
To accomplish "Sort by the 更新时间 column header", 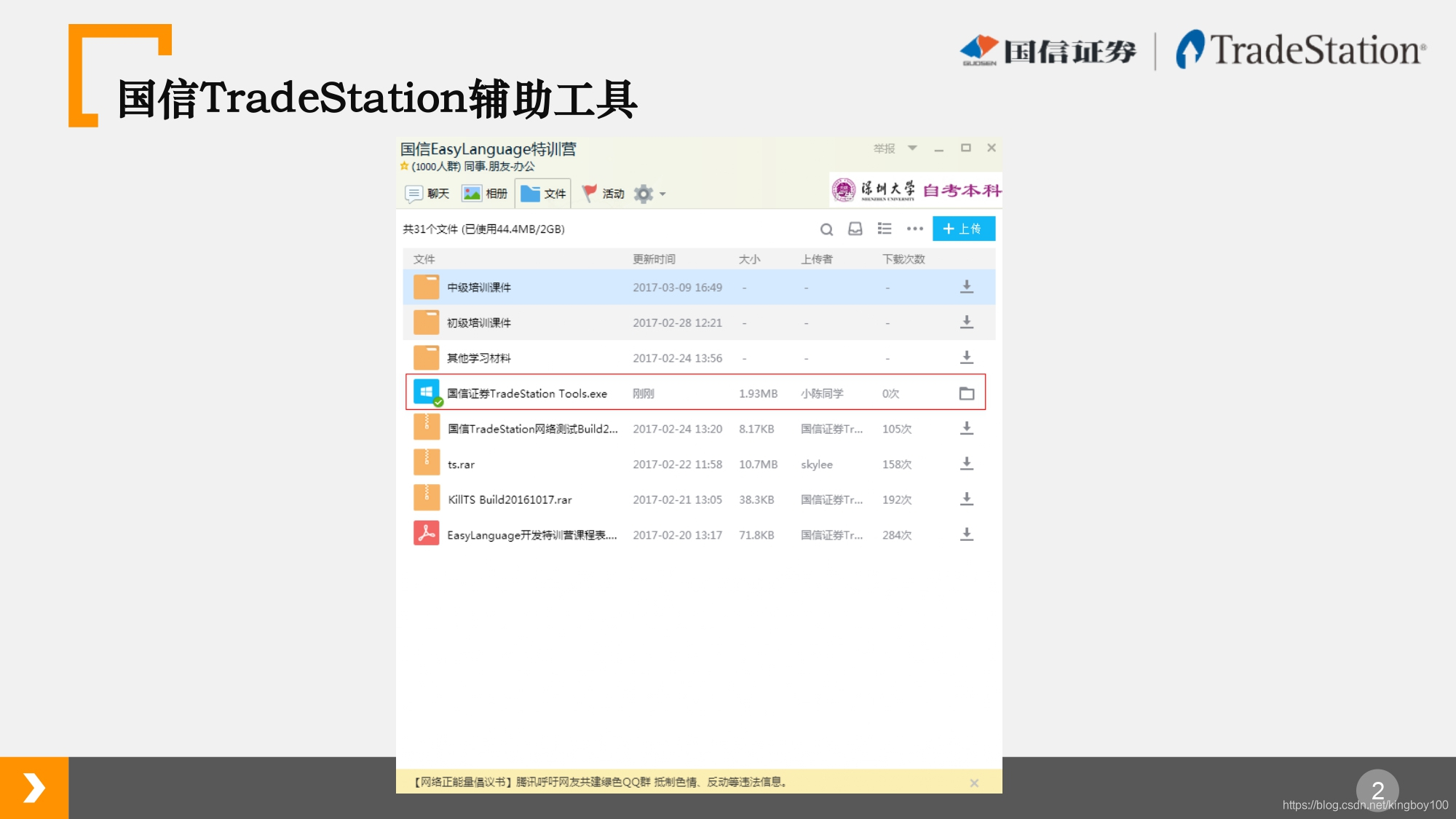I will pyautogui.click(x=654, y=259).
